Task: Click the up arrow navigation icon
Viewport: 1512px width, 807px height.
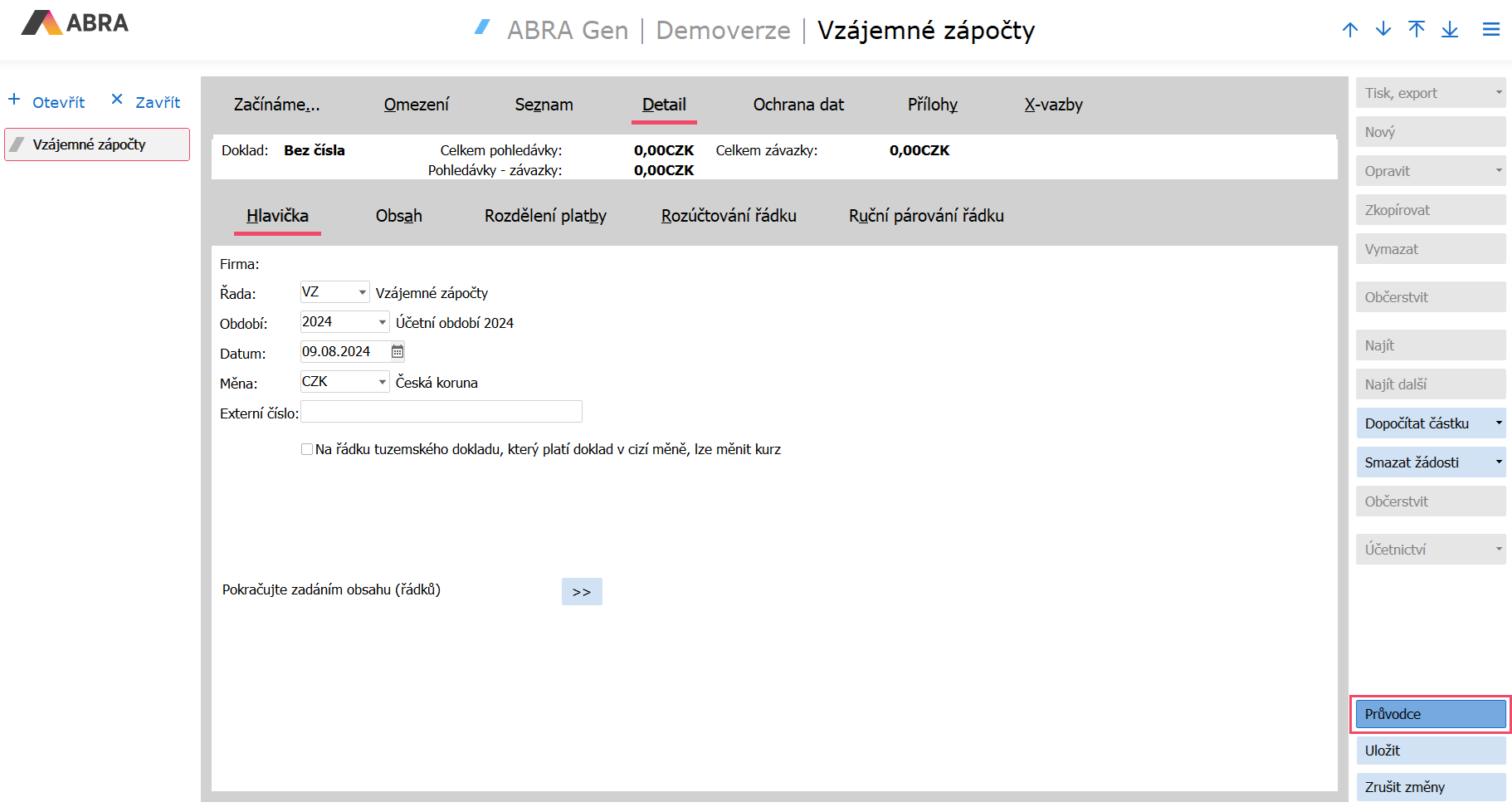Action: pos(1350,30)
